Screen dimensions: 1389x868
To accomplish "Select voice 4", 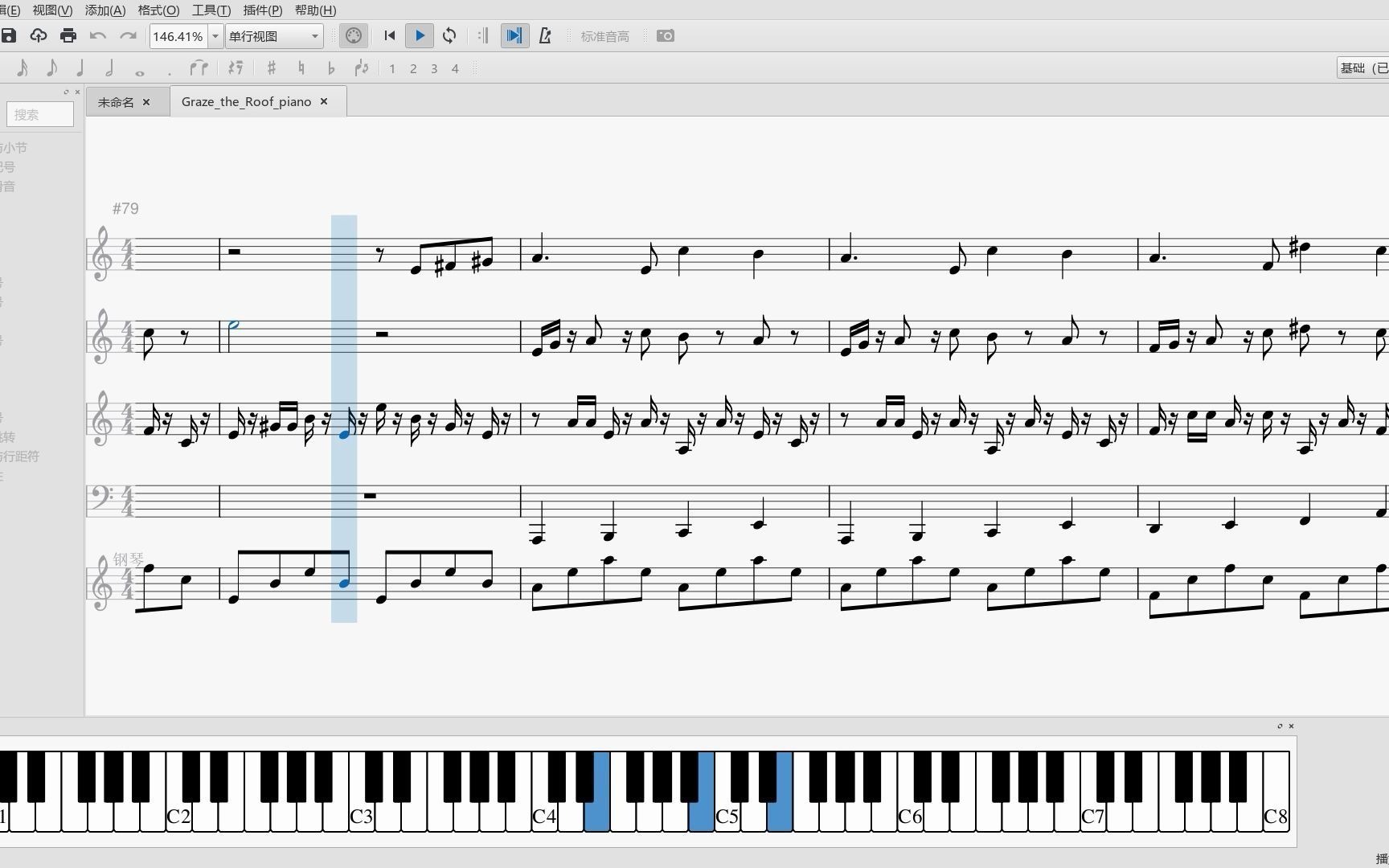I will (455, 69).
